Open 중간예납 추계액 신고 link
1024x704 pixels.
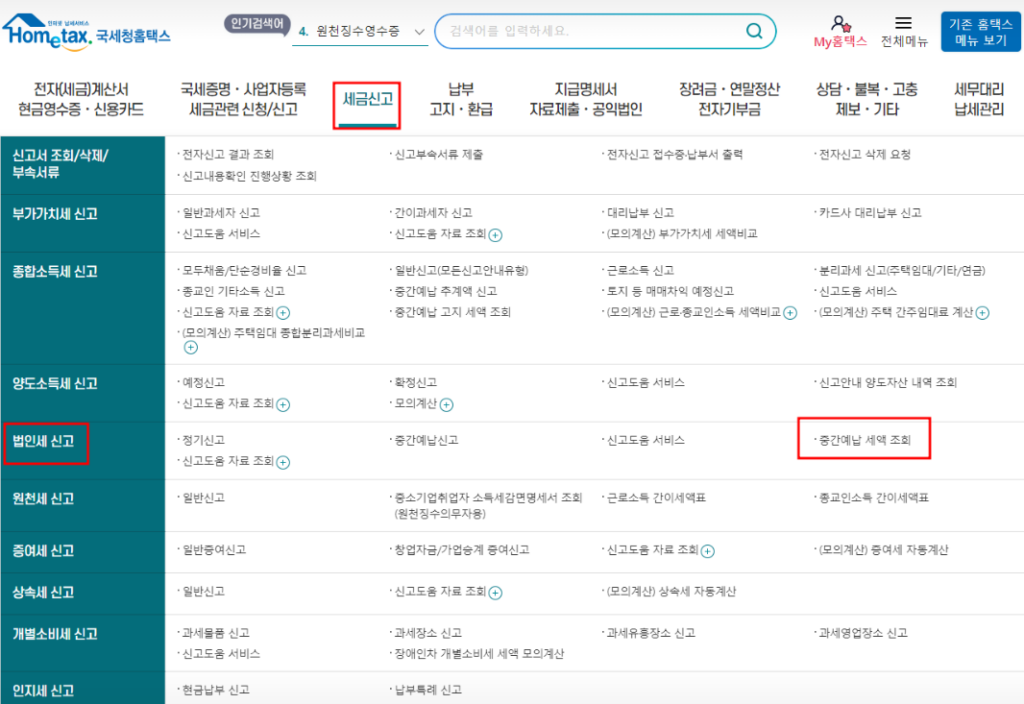[x=445, y=291]
